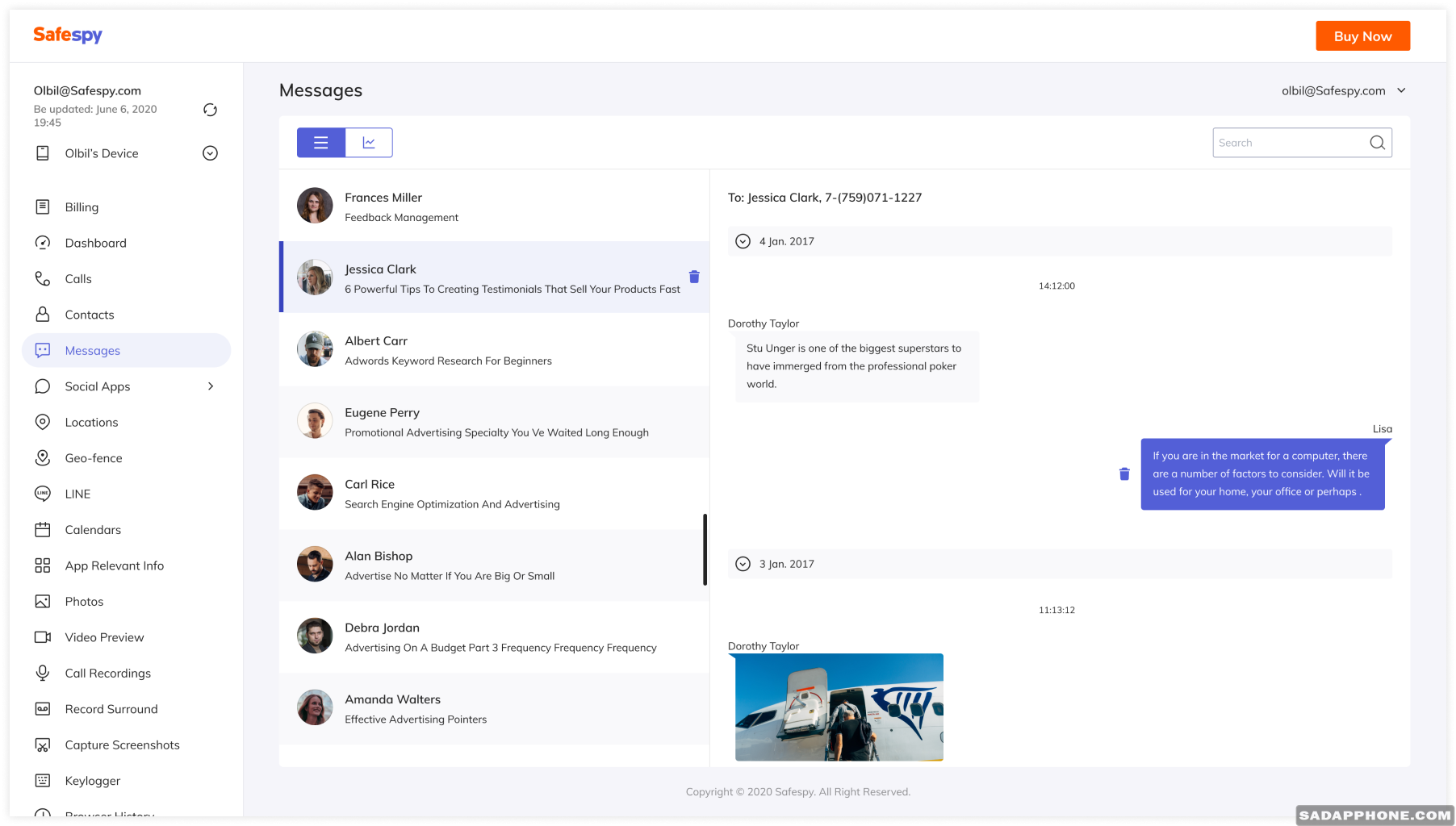Viewport: 1456px width, 826px height.
Task: Select the Capture Screenshots icon
Action: (x=43, y=745)
